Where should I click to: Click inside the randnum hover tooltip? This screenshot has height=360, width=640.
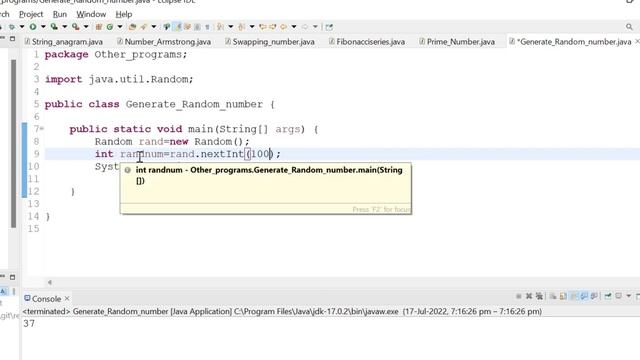tap(266, 188)
